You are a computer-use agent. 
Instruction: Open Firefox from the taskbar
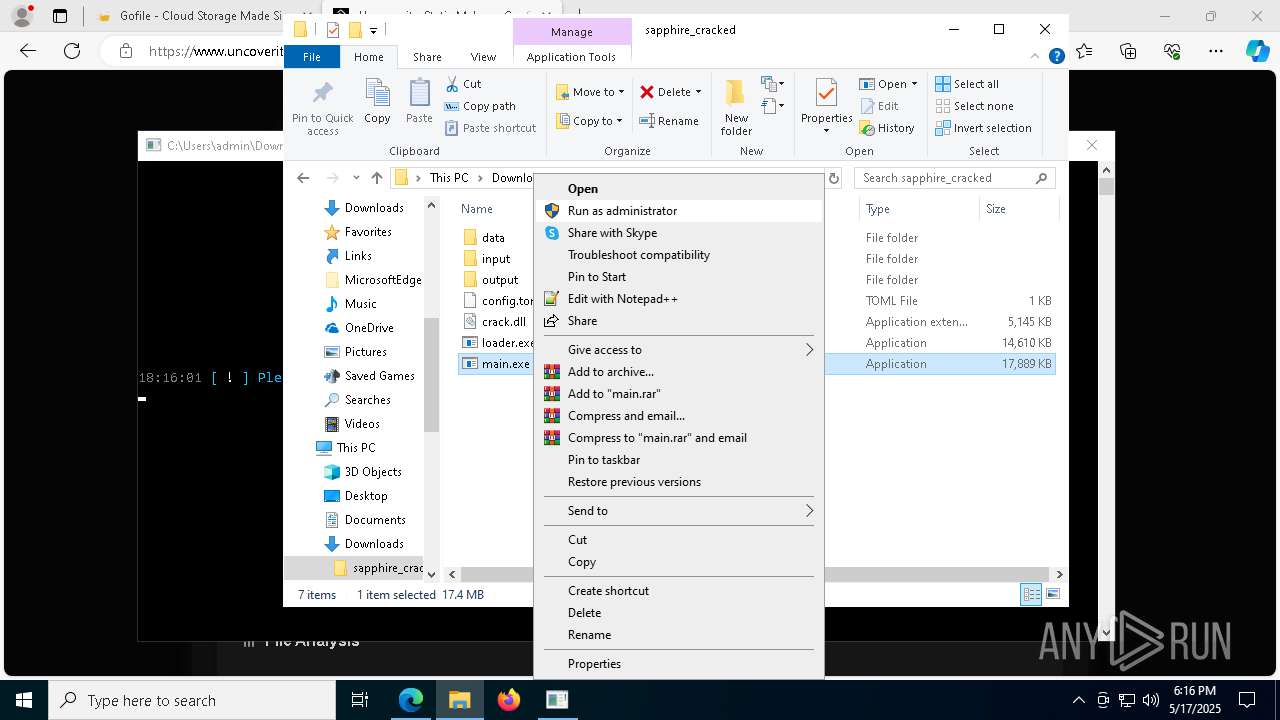[x=509, y=700]
